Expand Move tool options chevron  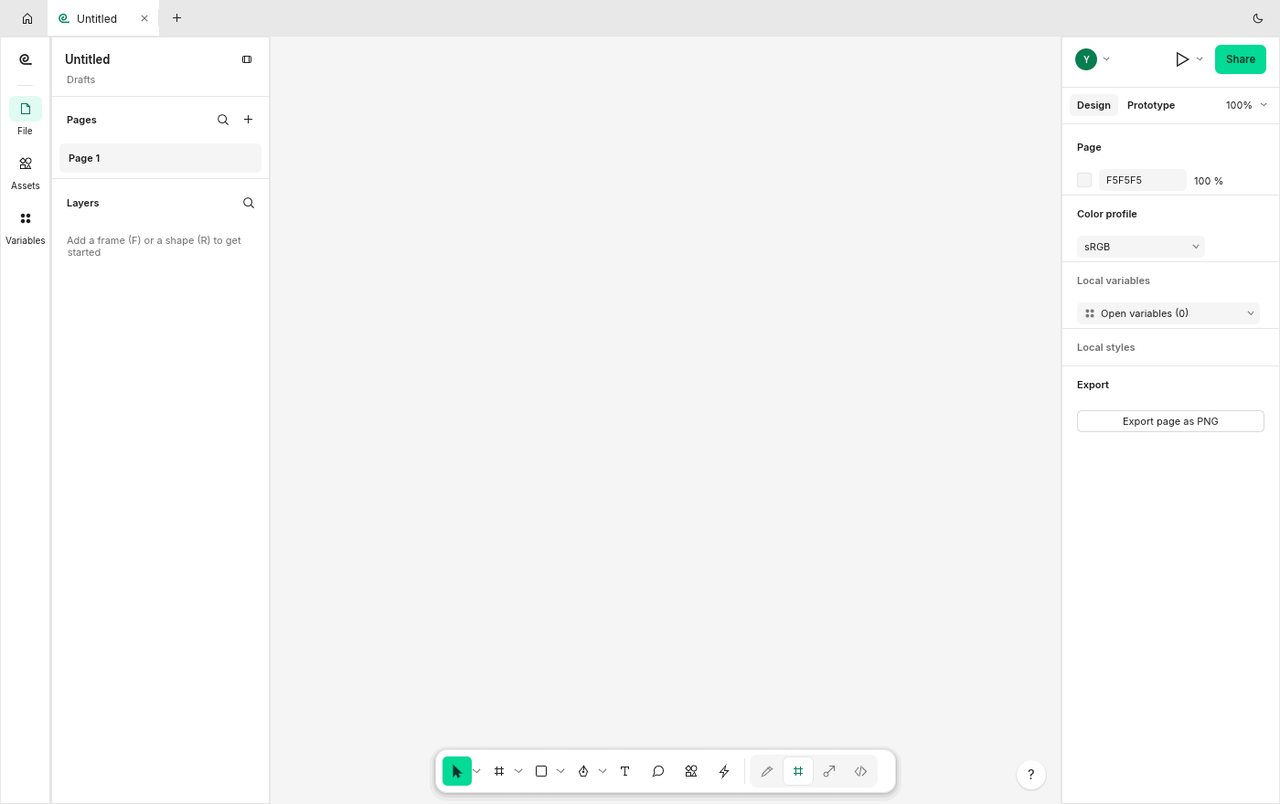click(477, 771)
